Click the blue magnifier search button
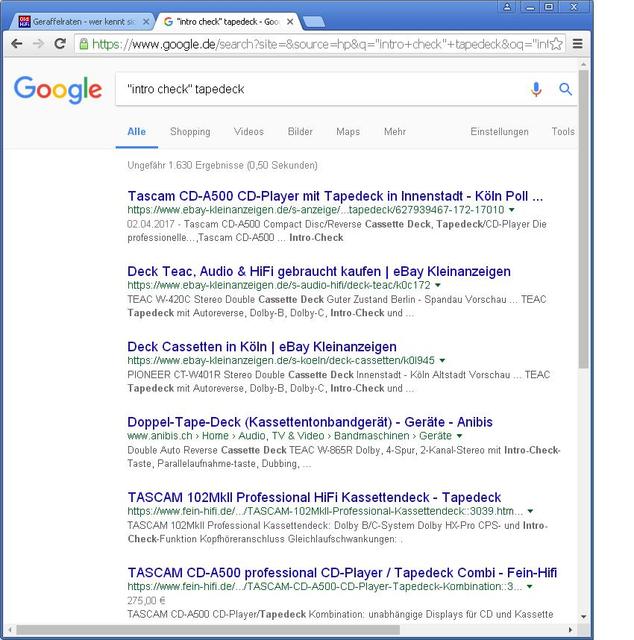 coord(565,89)
